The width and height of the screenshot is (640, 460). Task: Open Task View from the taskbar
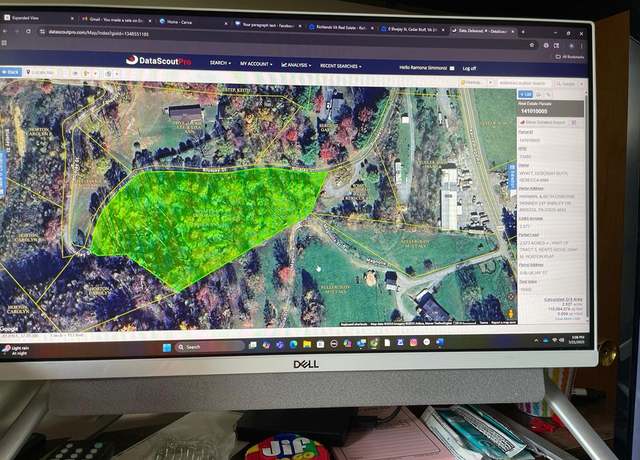[x=253, y=345]
